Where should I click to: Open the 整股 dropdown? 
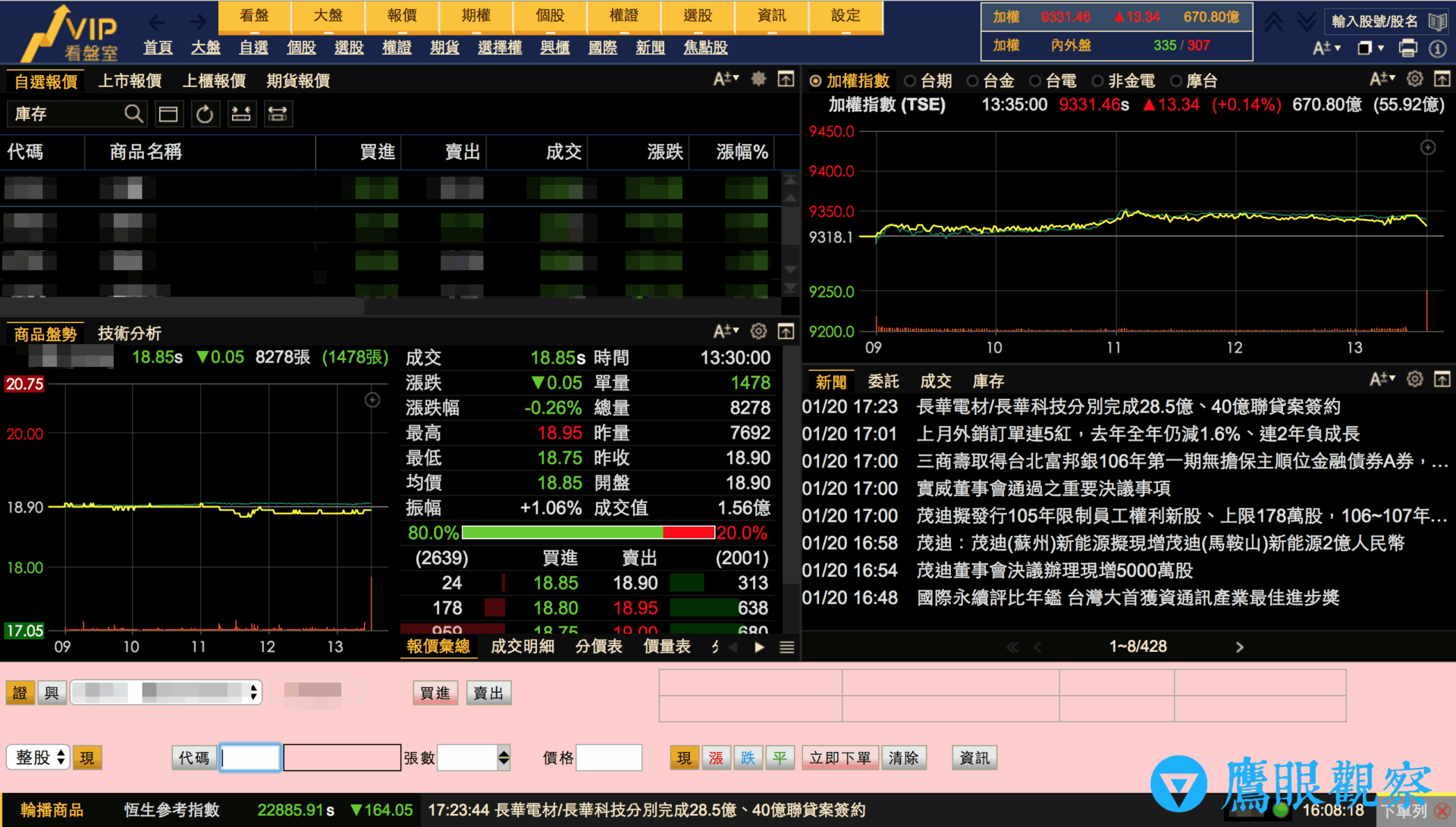click(38, 757)
